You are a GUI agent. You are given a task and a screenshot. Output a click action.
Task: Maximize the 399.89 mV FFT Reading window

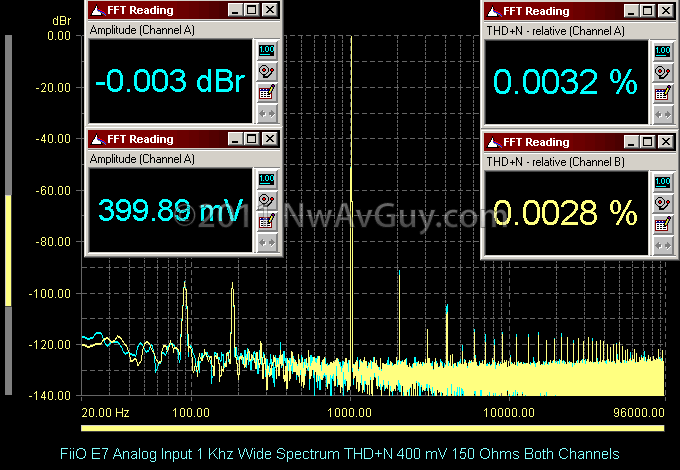click(252, 139)
